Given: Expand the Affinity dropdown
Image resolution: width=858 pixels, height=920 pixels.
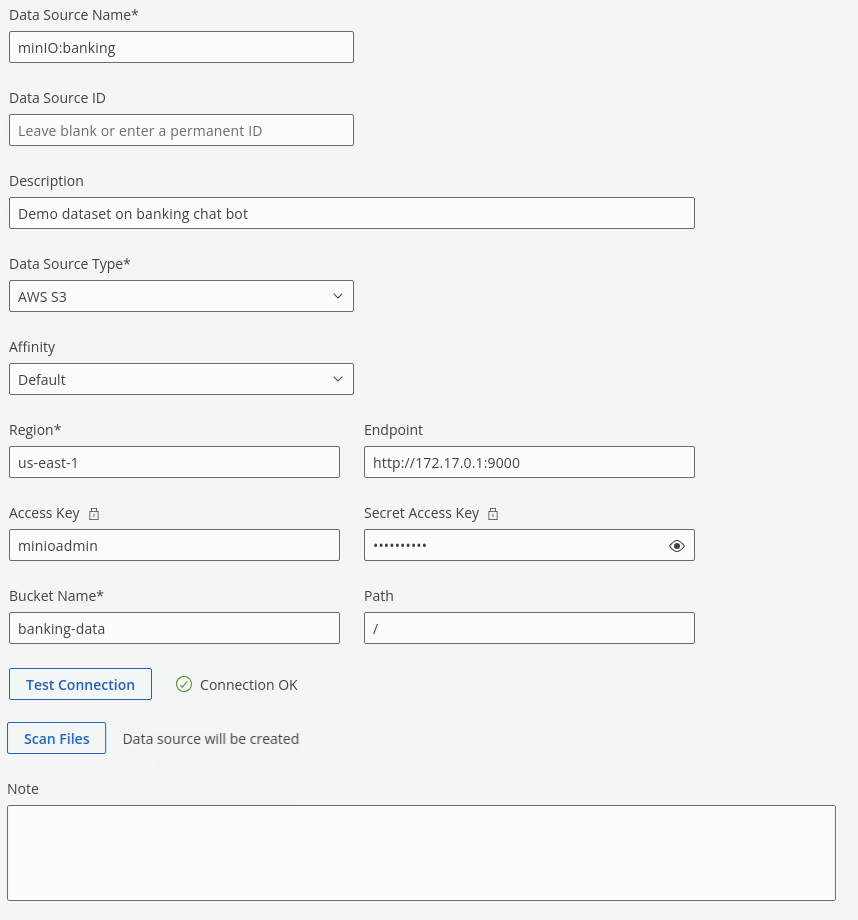Looking at the screenshot, I should click(x=180, y=379).
